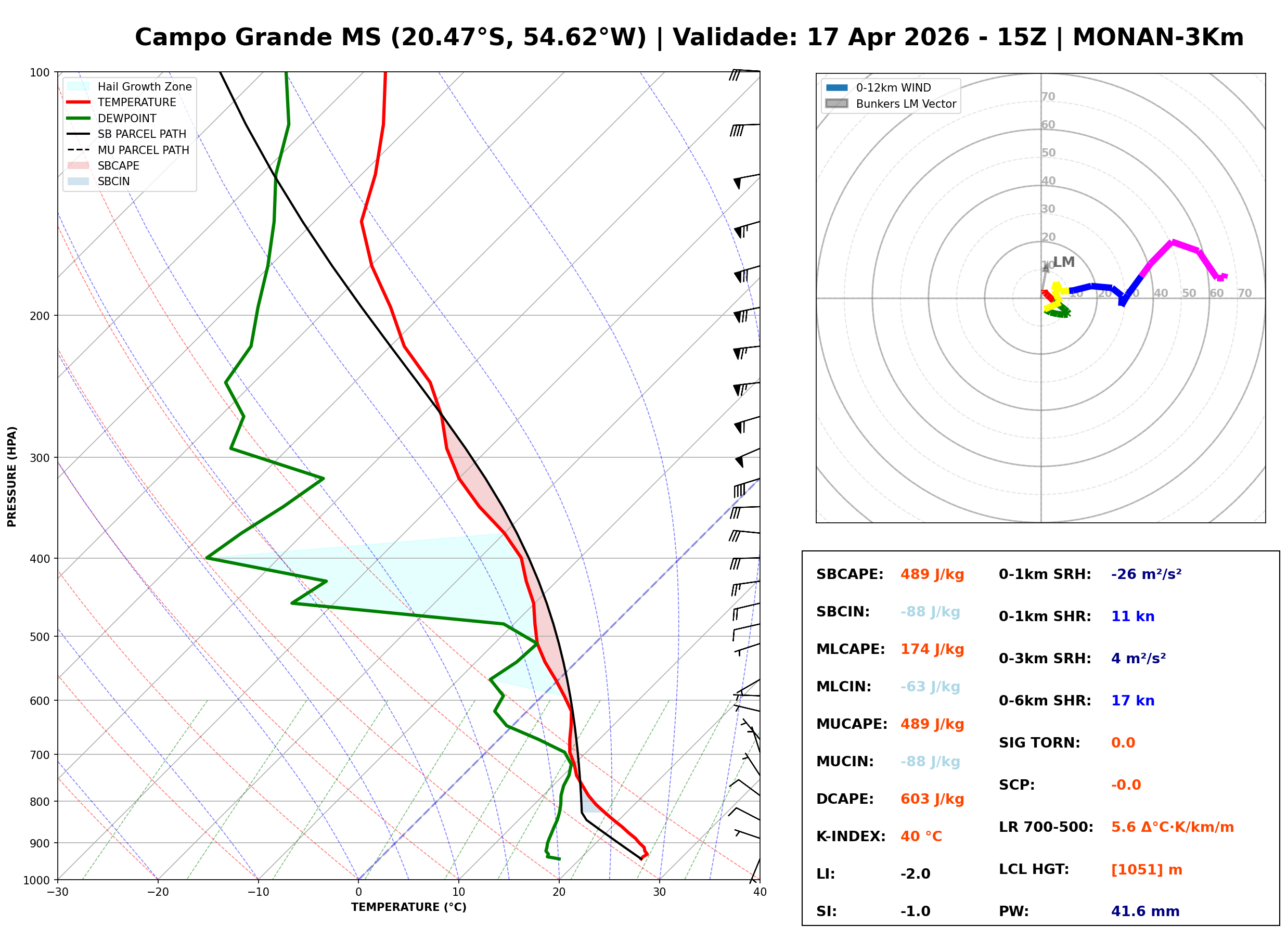The width and height of the screenshot is (1287, 952).
Task: Click the PRESSURE (HPA) axis label
Action: pos(12,477)
